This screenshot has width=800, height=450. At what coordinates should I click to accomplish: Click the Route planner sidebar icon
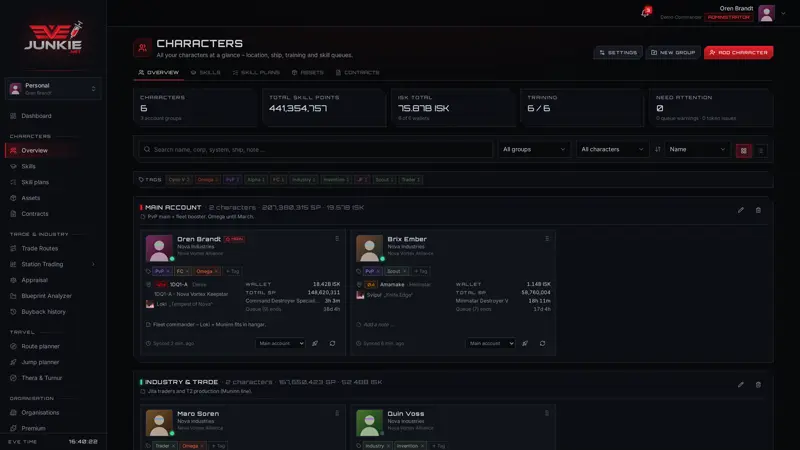pyautogui.click(x=13, y=346)
